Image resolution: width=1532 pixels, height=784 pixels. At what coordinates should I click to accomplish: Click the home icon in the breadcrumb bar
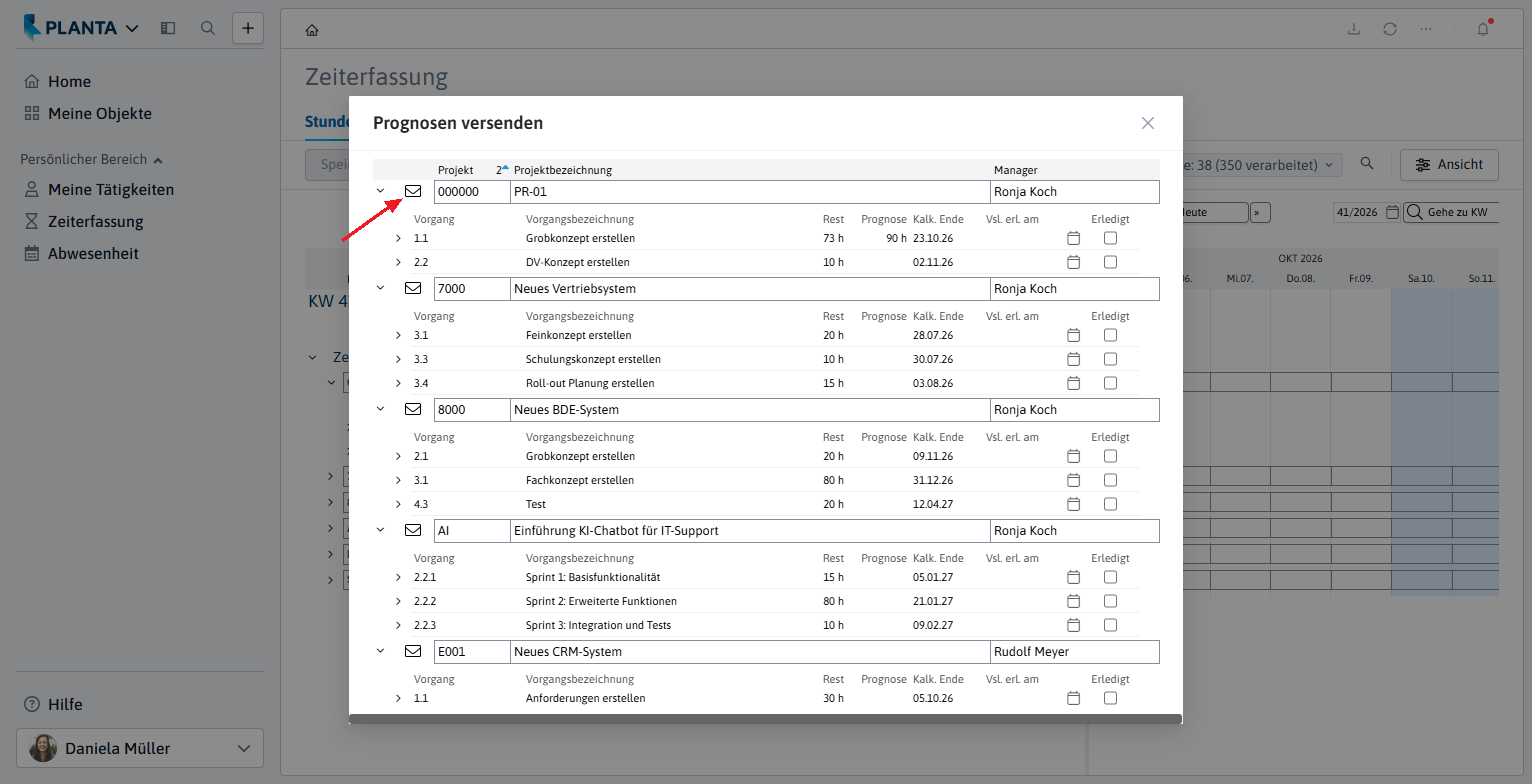pyautogui.click(x=312, y=30)
